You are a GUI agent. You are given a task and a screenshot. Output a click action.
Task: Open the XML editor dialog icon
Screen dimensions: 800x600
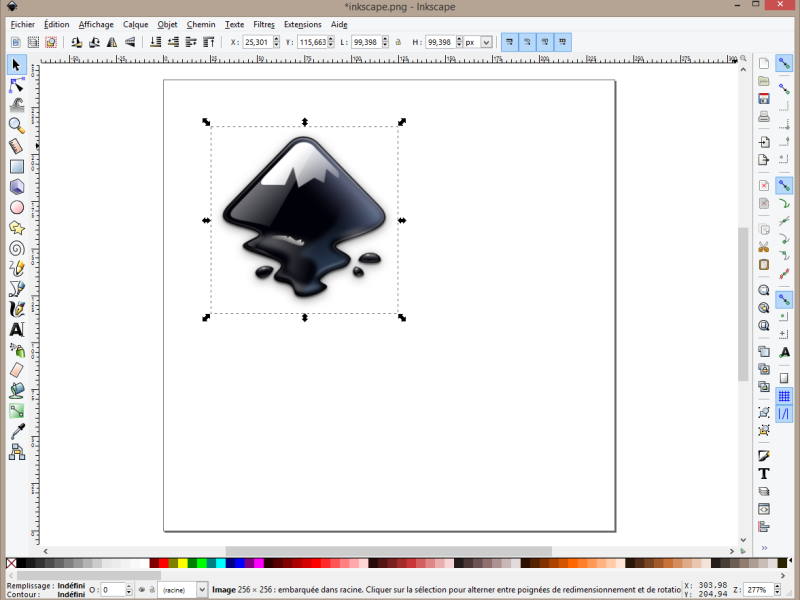click(x=764, y=509)
